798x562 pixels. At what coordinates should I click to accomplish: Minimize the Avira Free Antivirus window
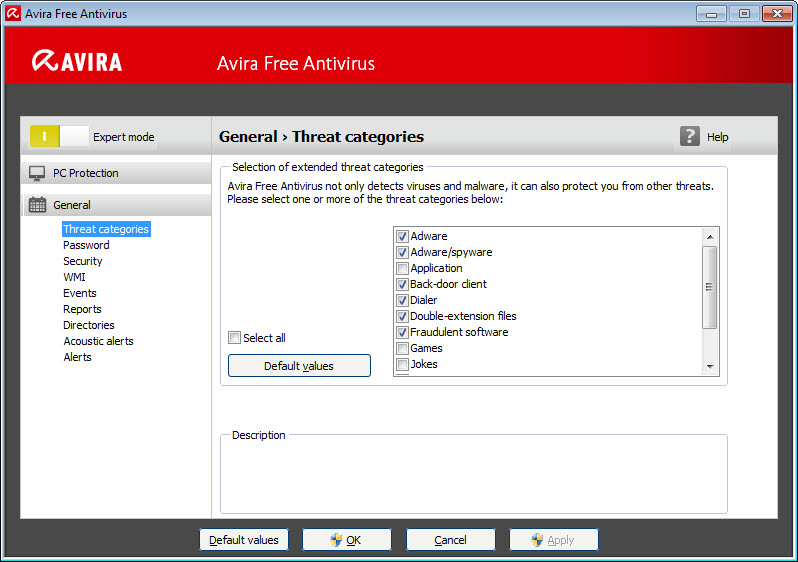click(x=711, y=14)
